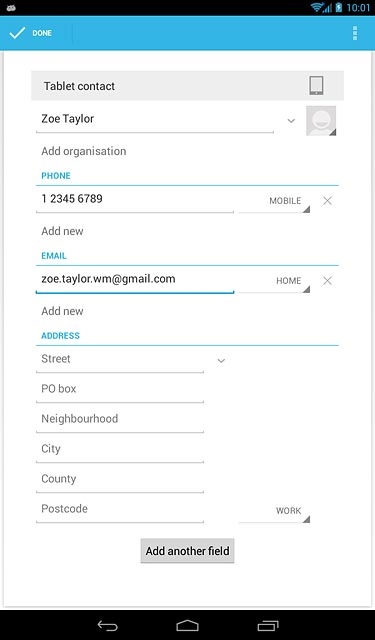Viewport: 375px width, 640px height.
Task: Tap the tablet device icon
Action: pyautogui.click(x=316, y=86)
